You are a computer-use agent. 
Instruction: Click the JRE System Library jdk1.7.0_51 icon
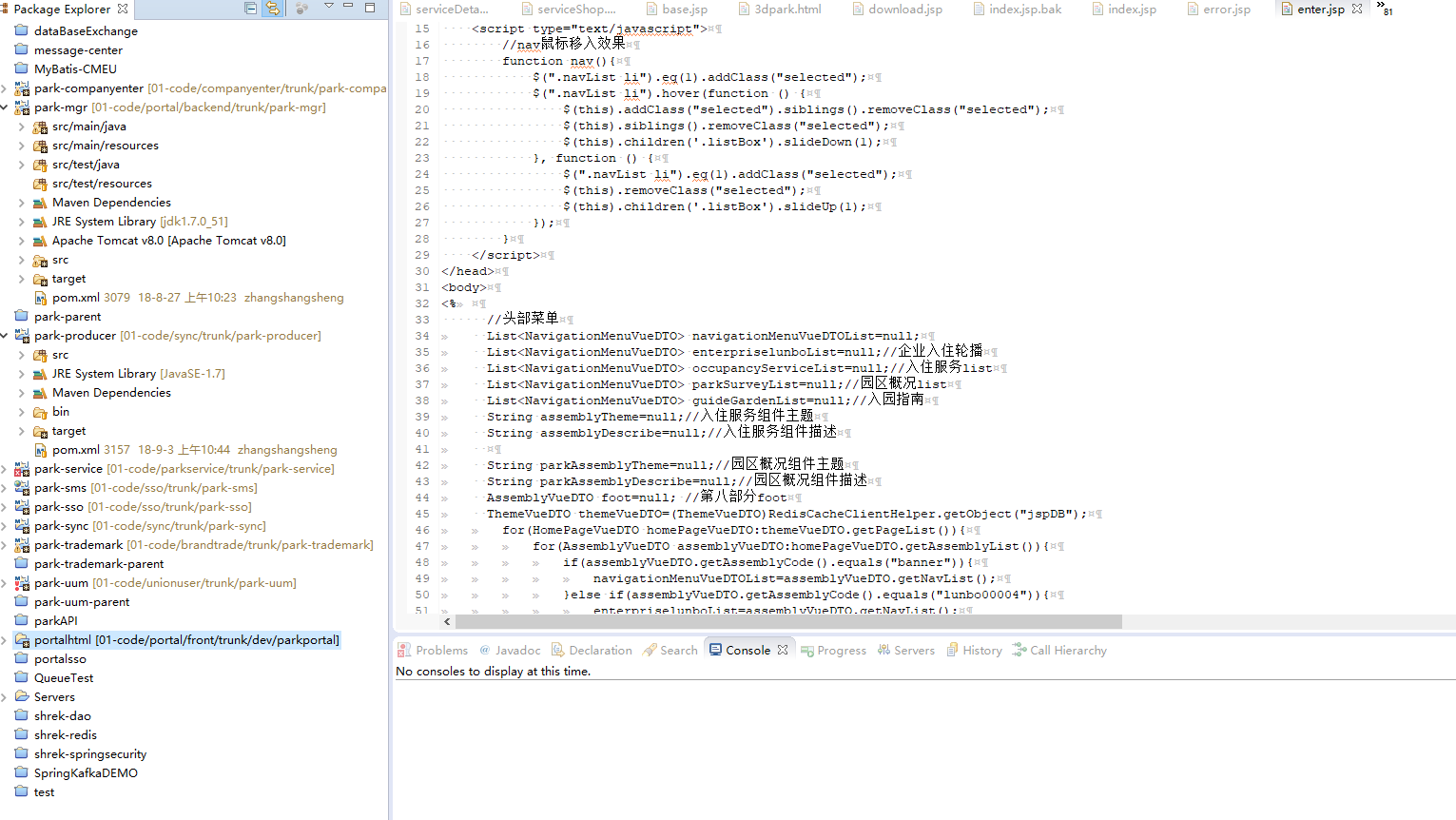(40, 222)
